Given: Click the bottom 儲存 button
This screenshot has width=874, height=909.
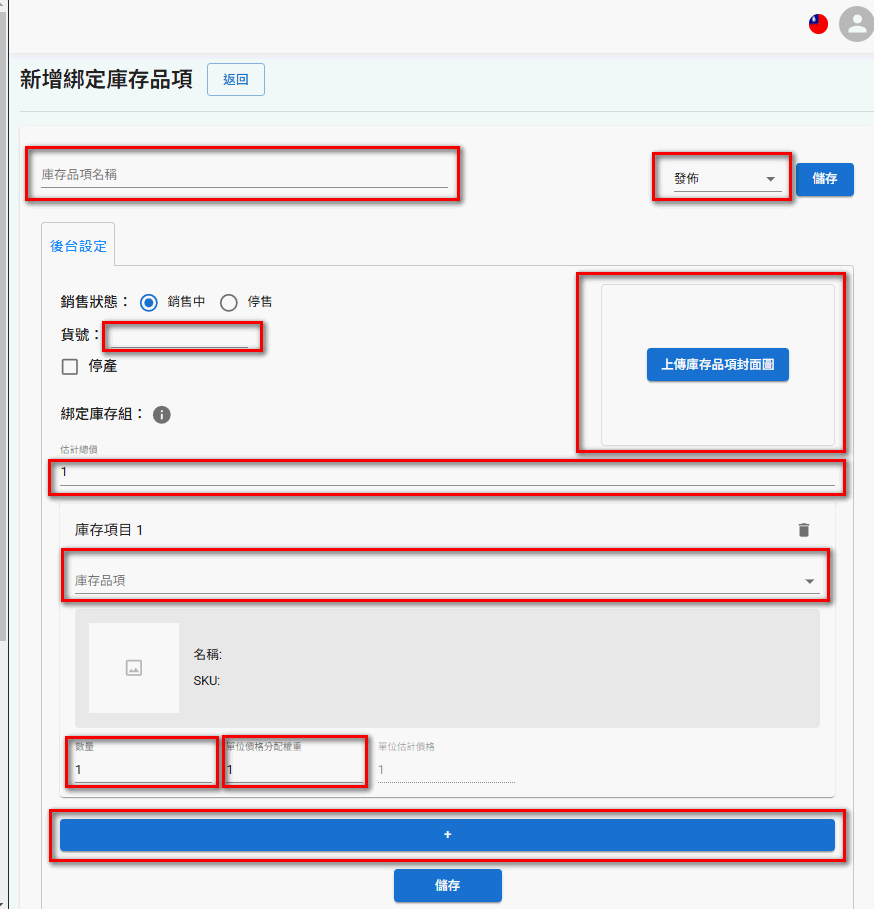Looking at the screenshot, I should (447, 885).
